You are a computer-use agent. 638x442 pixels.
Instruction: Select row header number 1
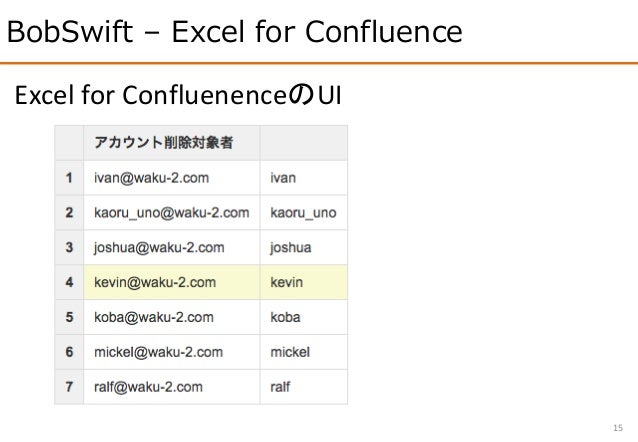69,178
